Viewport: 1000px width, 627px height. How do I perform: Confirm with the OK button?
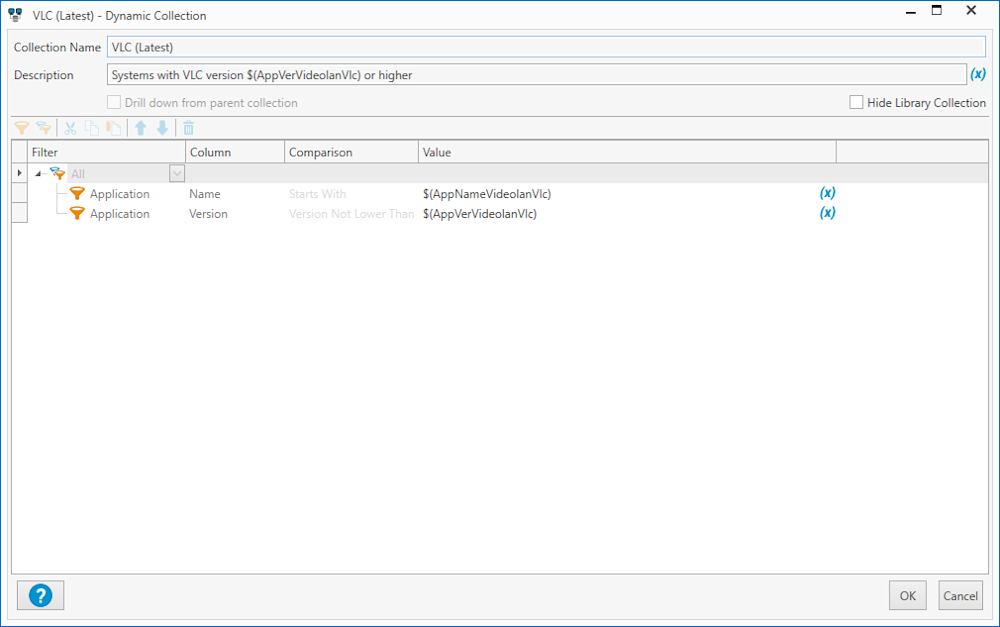(x=908, y=596)
